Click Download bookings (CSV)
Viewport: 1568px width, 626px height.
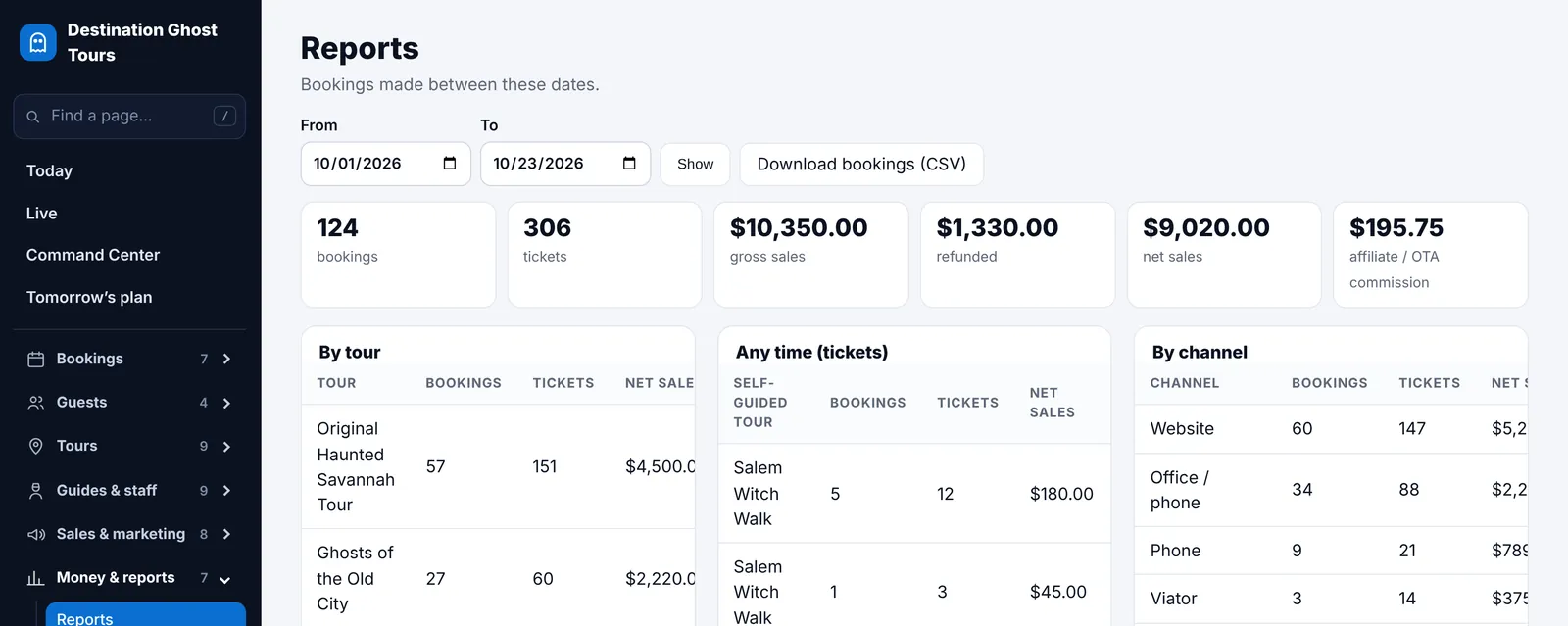(x=861, y=164)
